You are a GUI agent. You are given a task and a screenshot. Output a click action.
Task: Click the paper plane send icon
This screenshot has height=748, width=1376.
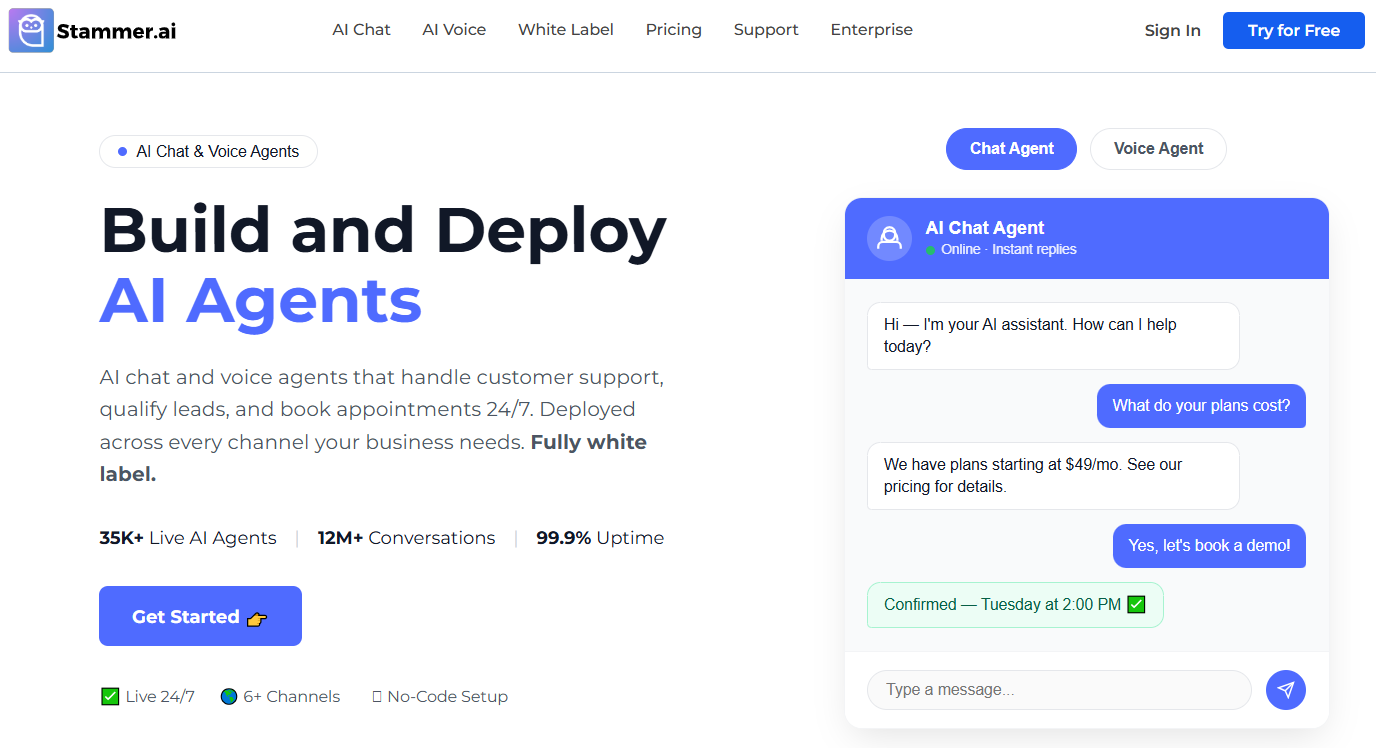pyautogui.click(x=1286, y=690)
